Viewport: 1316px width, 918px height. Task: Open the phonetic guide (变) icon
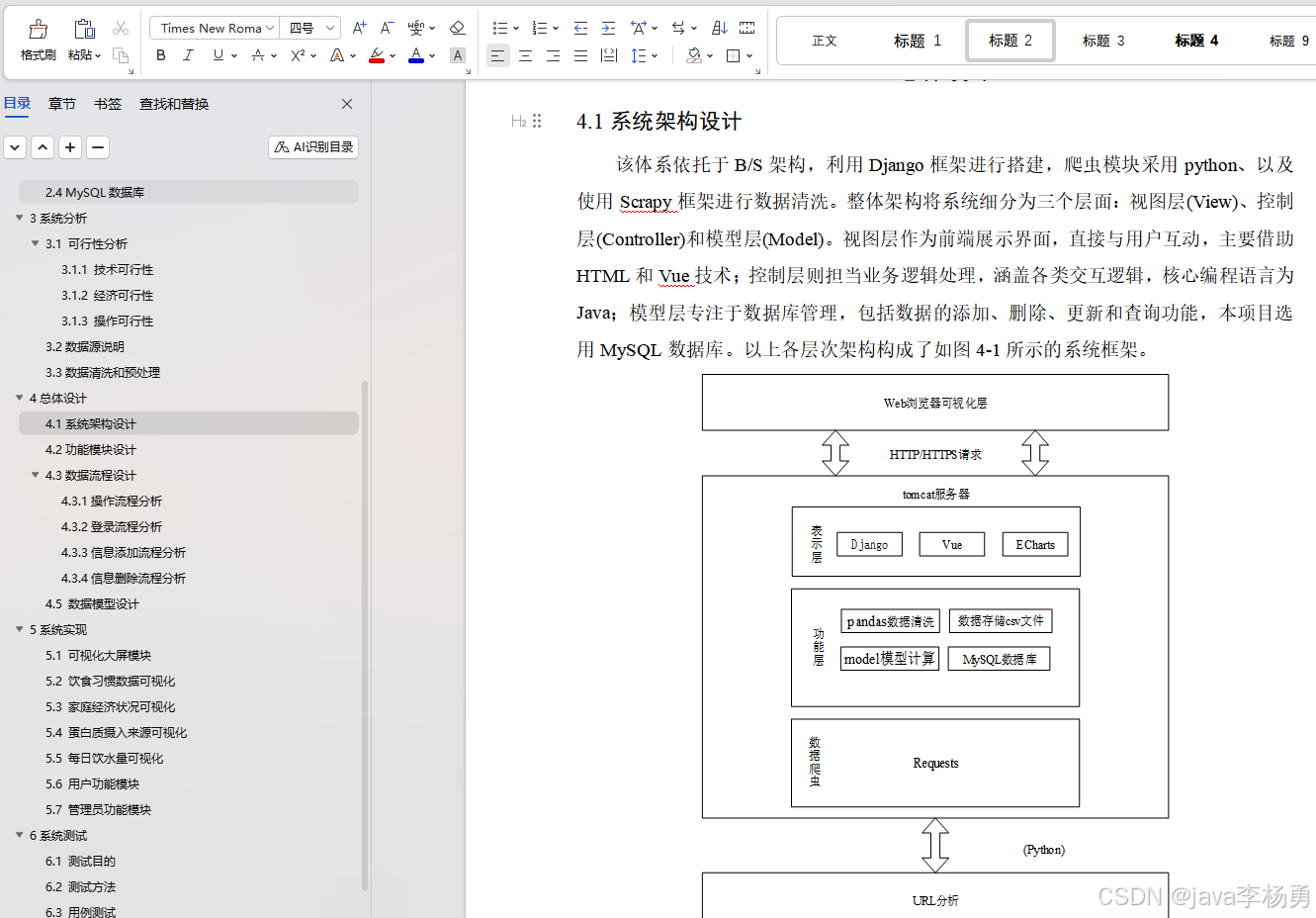[x=416, y=28]
